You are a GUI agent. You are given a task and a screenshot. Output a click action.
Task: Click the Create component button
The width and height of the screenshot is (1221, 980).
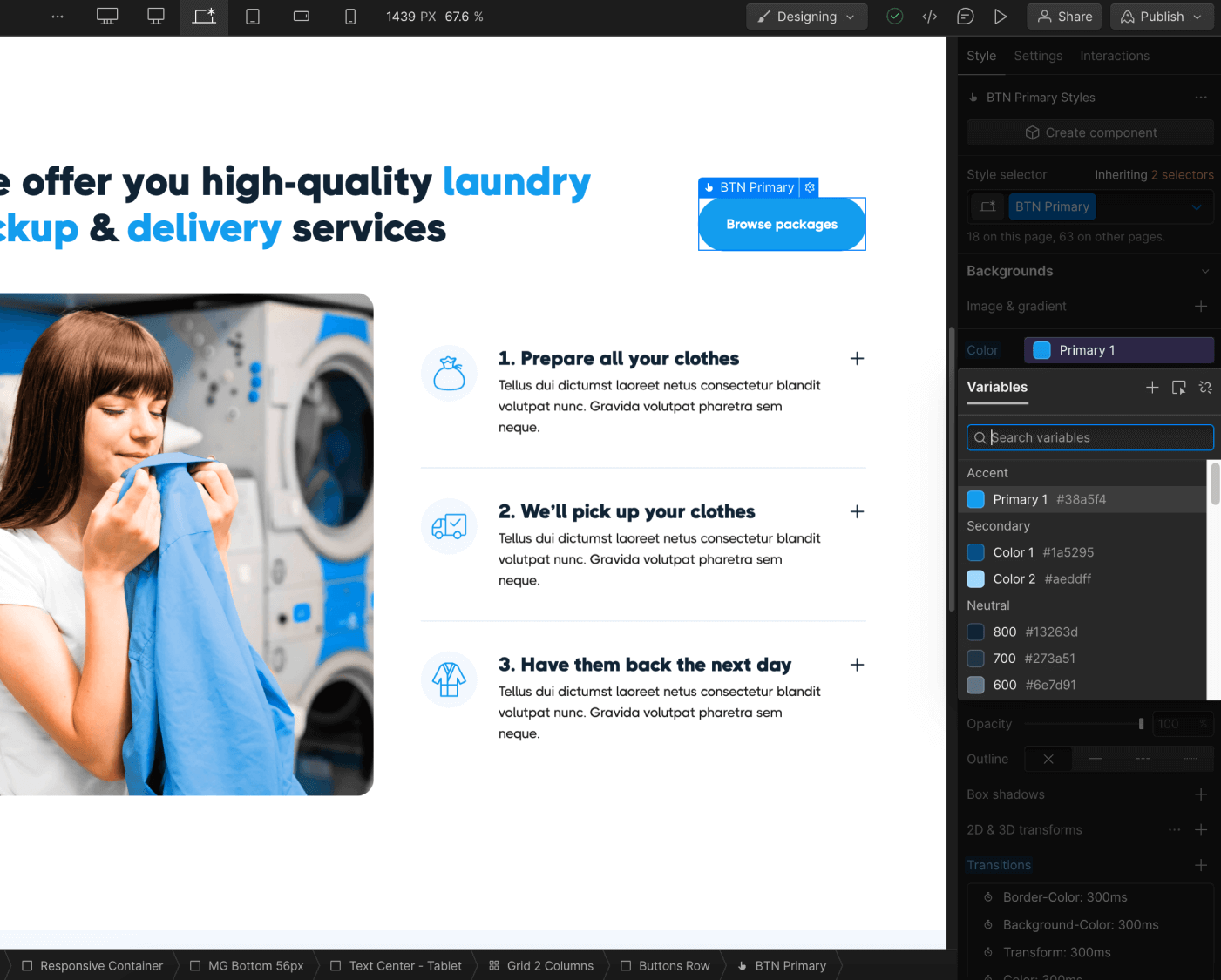(1089, 132)
